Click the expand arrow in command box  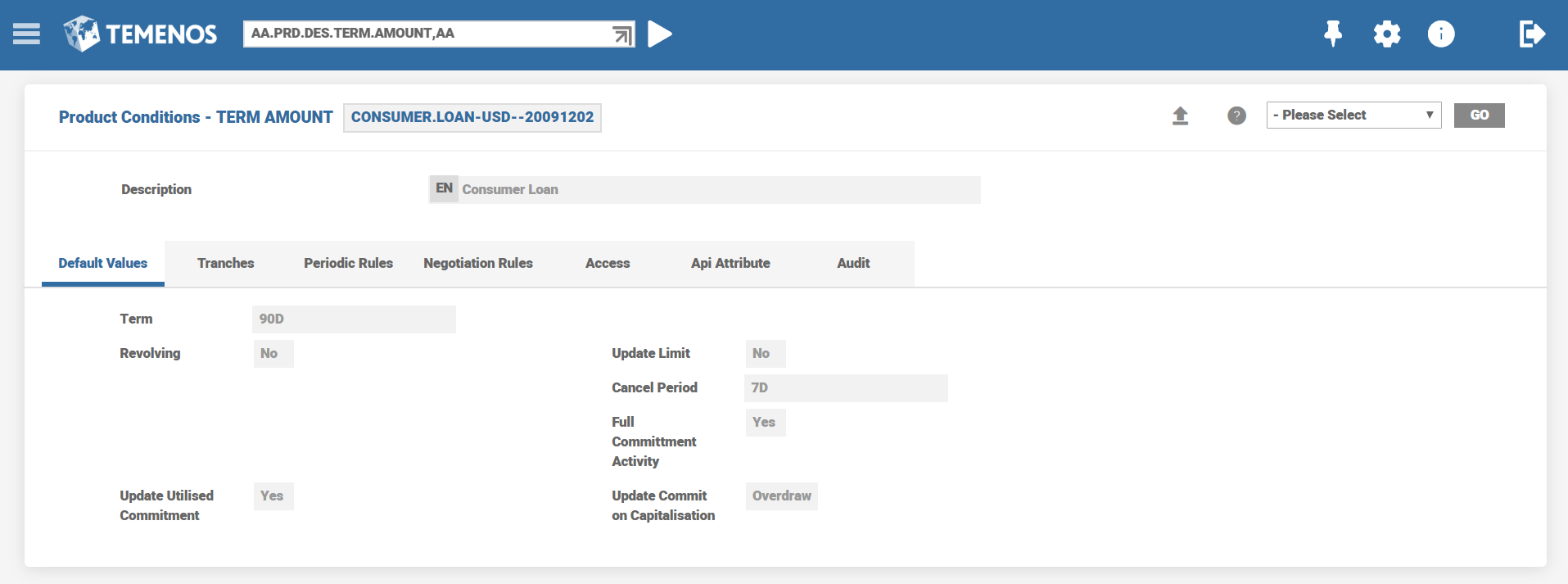click(x=622, y=34)
